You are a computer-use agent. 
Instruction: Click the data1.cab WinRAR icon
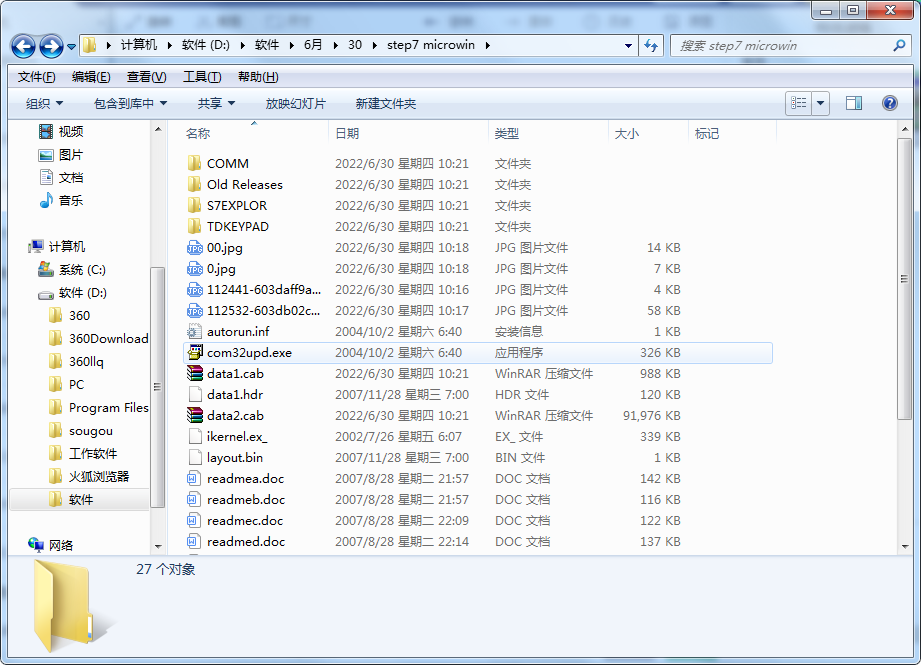click(194, 374)
